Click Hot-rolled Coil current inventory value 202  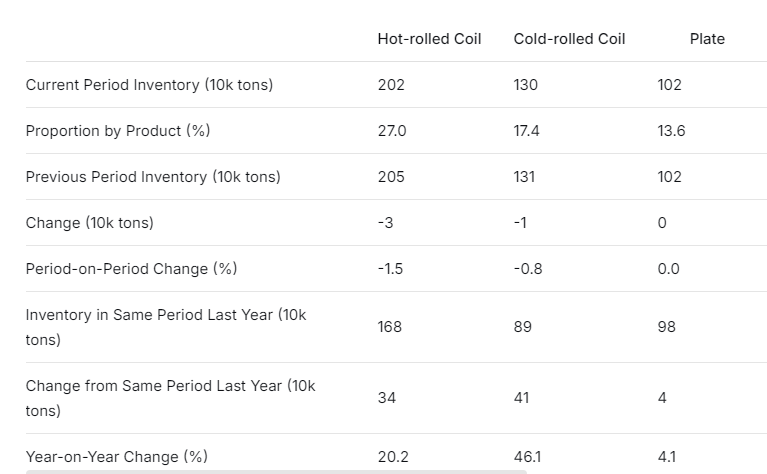click(x=391, y=85)
